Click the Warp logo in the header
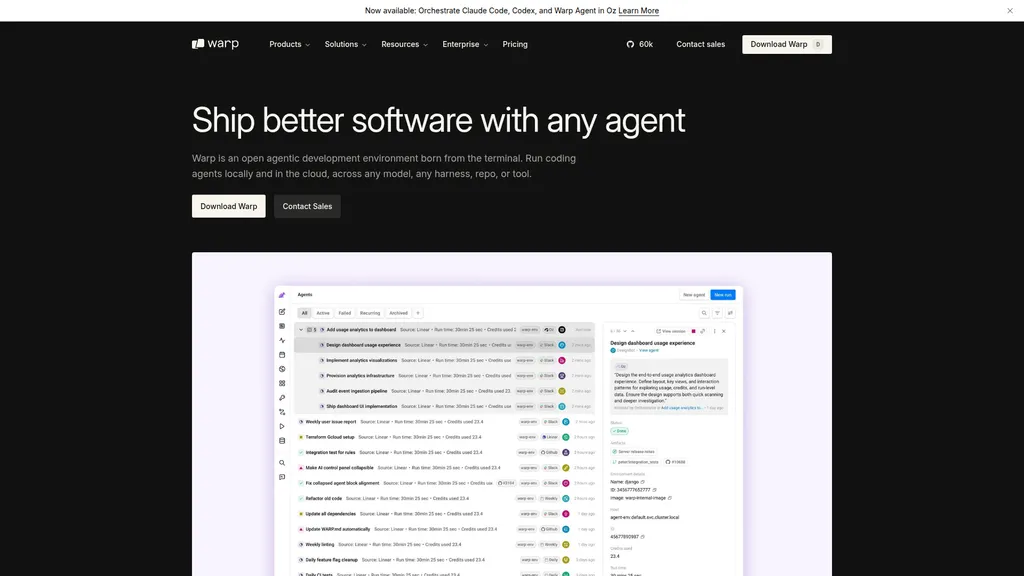 click(216, 44)
